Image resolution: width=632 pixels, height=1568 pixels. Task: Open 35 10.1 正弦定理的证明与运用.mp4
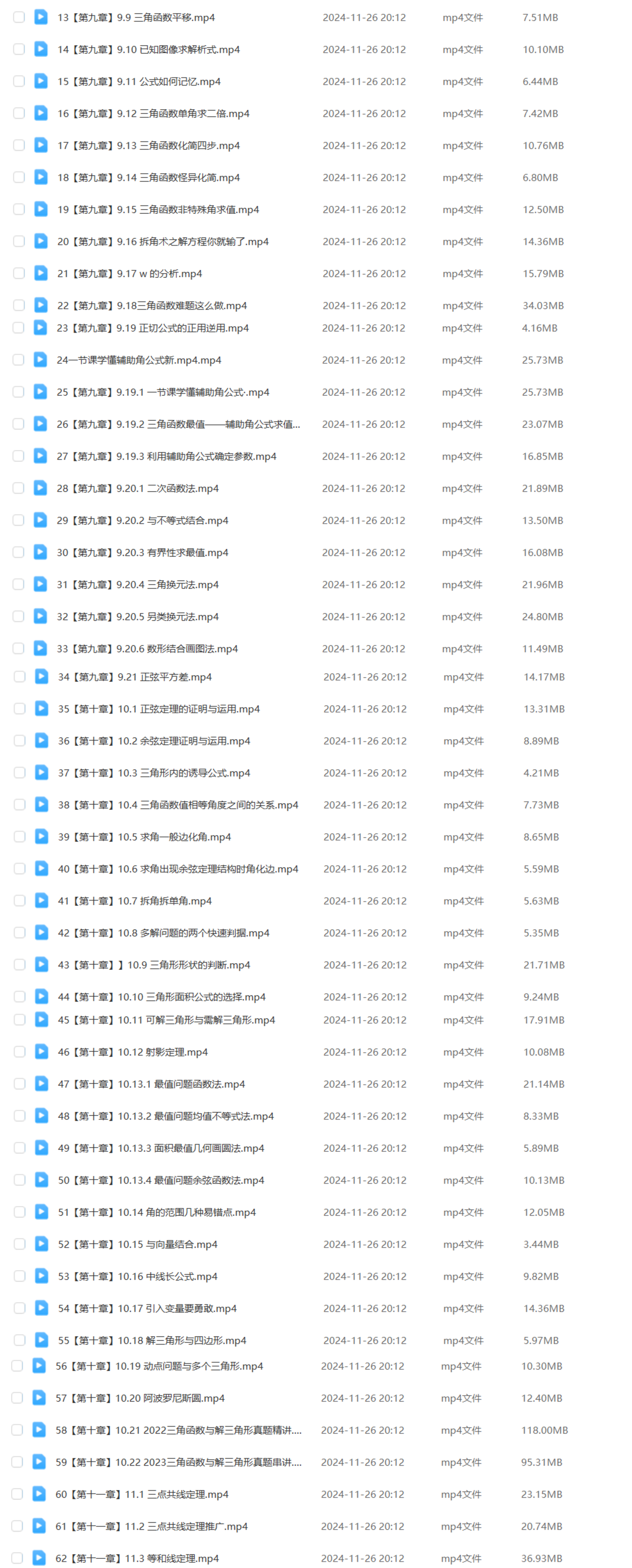pyautogui.click(x=159, y=708)
